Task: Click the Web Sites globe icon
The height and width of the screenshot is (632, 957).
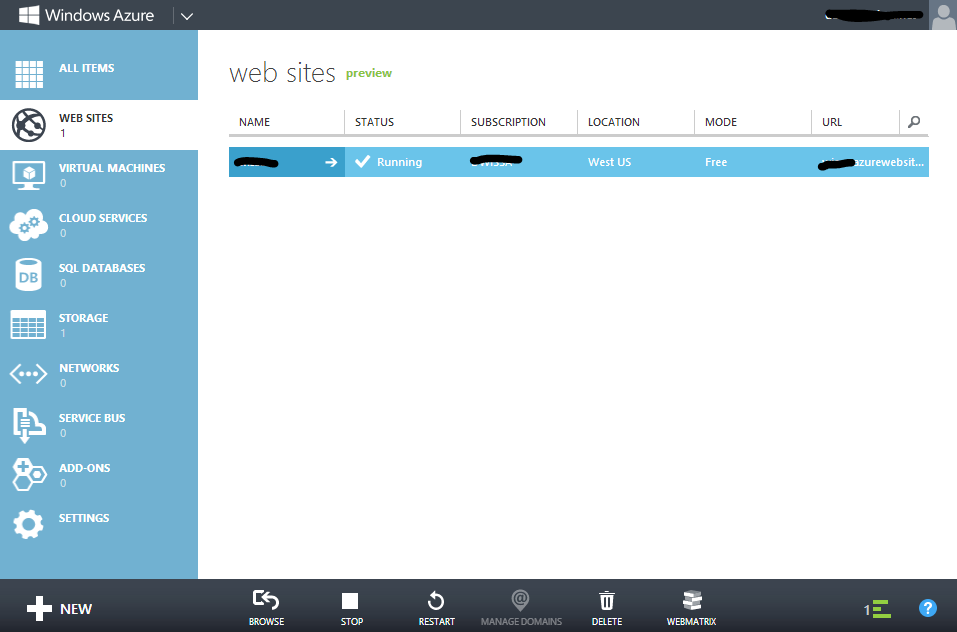Action: (29, 124)
